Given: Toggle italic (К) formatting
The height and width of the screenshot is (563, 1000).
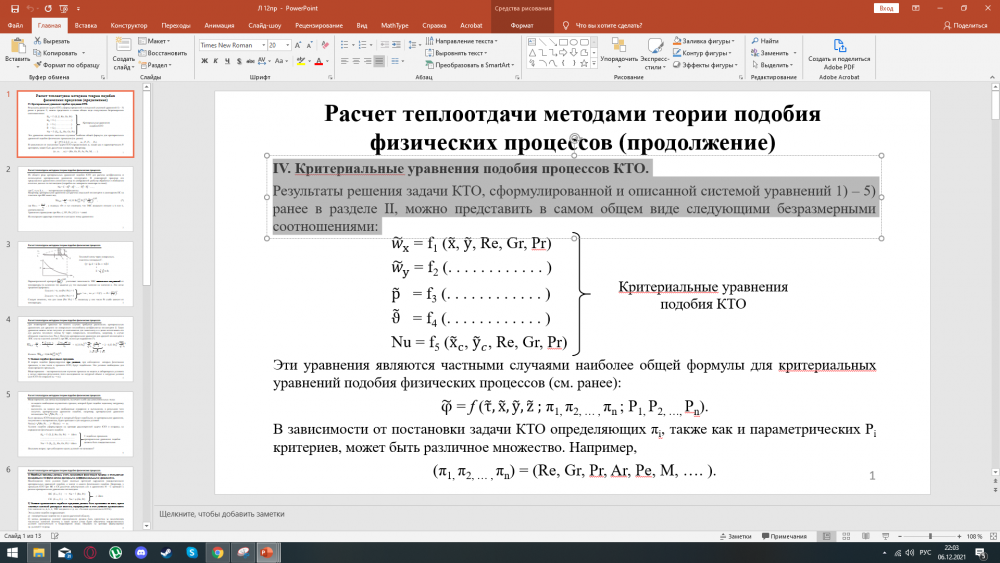Looking at the screenshot, I should click(x=216, y=61).
